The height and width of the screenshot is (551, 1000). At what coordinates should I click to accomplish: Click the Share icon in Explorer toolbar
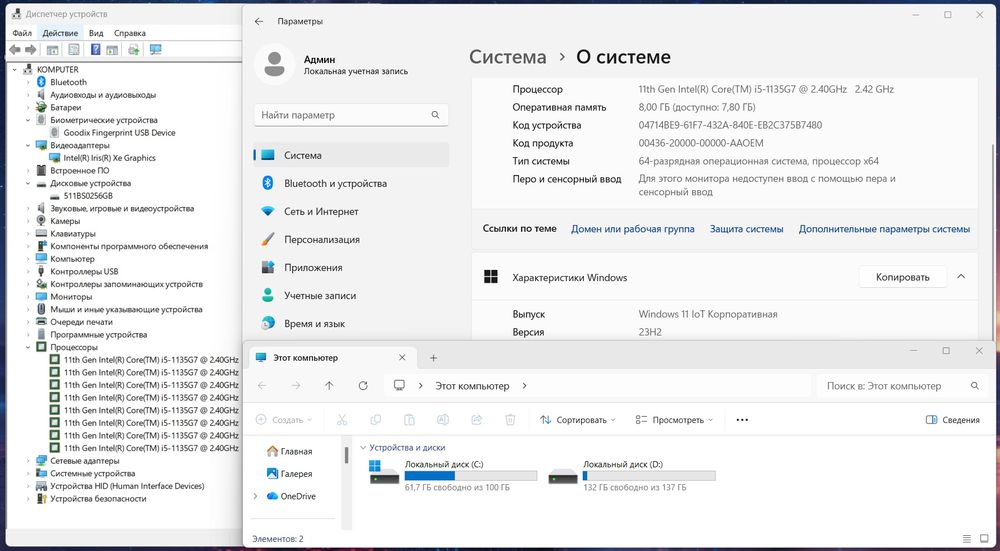coord(476,420)
